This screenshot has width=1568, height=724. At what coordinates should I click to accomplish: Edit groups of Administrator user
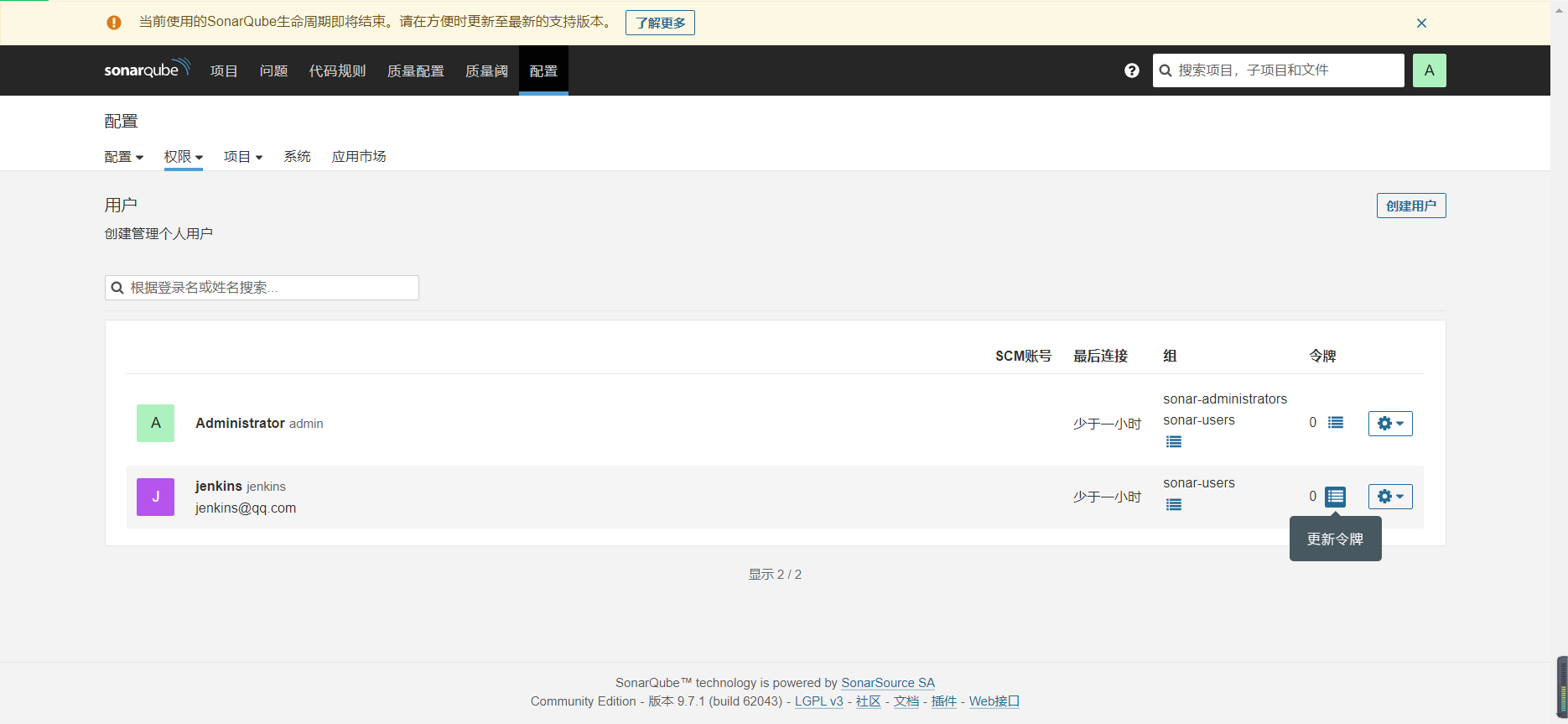[1174, 441]
